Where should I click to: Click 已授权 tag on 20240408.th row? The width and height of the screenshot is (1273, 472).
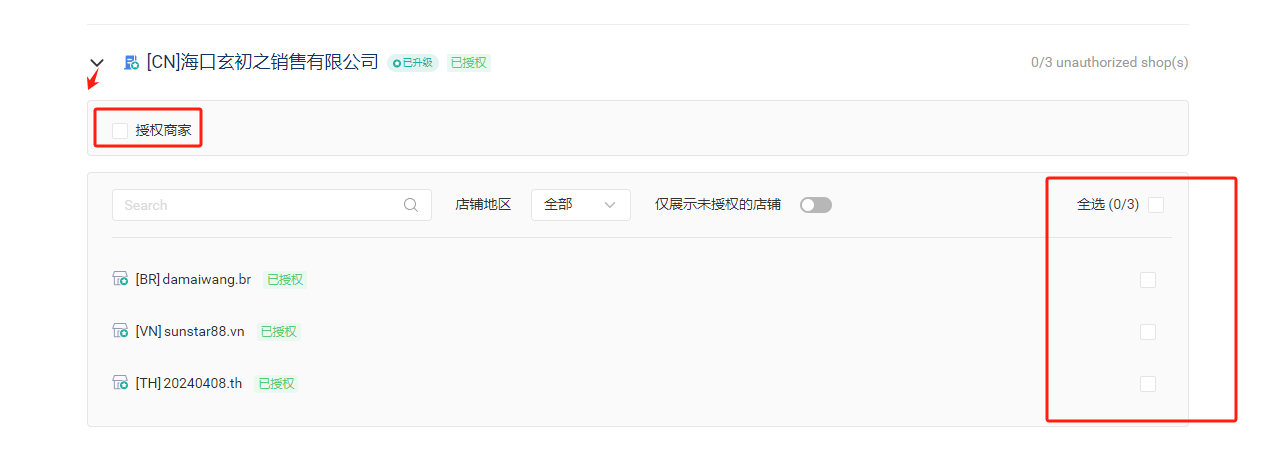pos(276,384)
